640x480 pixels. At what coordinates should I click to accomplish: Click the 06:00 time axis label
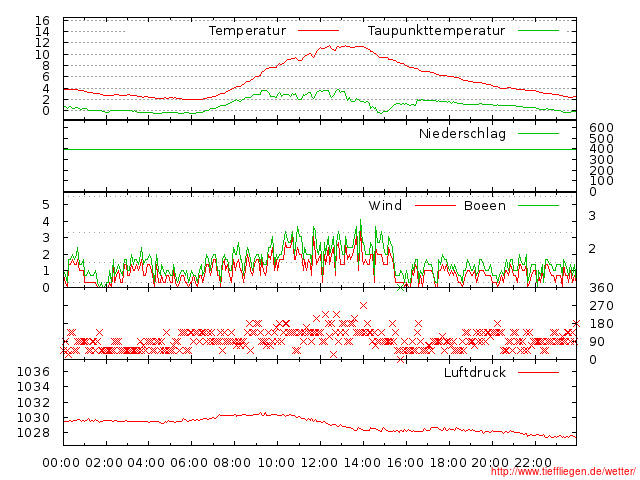(x=189, y=463)
